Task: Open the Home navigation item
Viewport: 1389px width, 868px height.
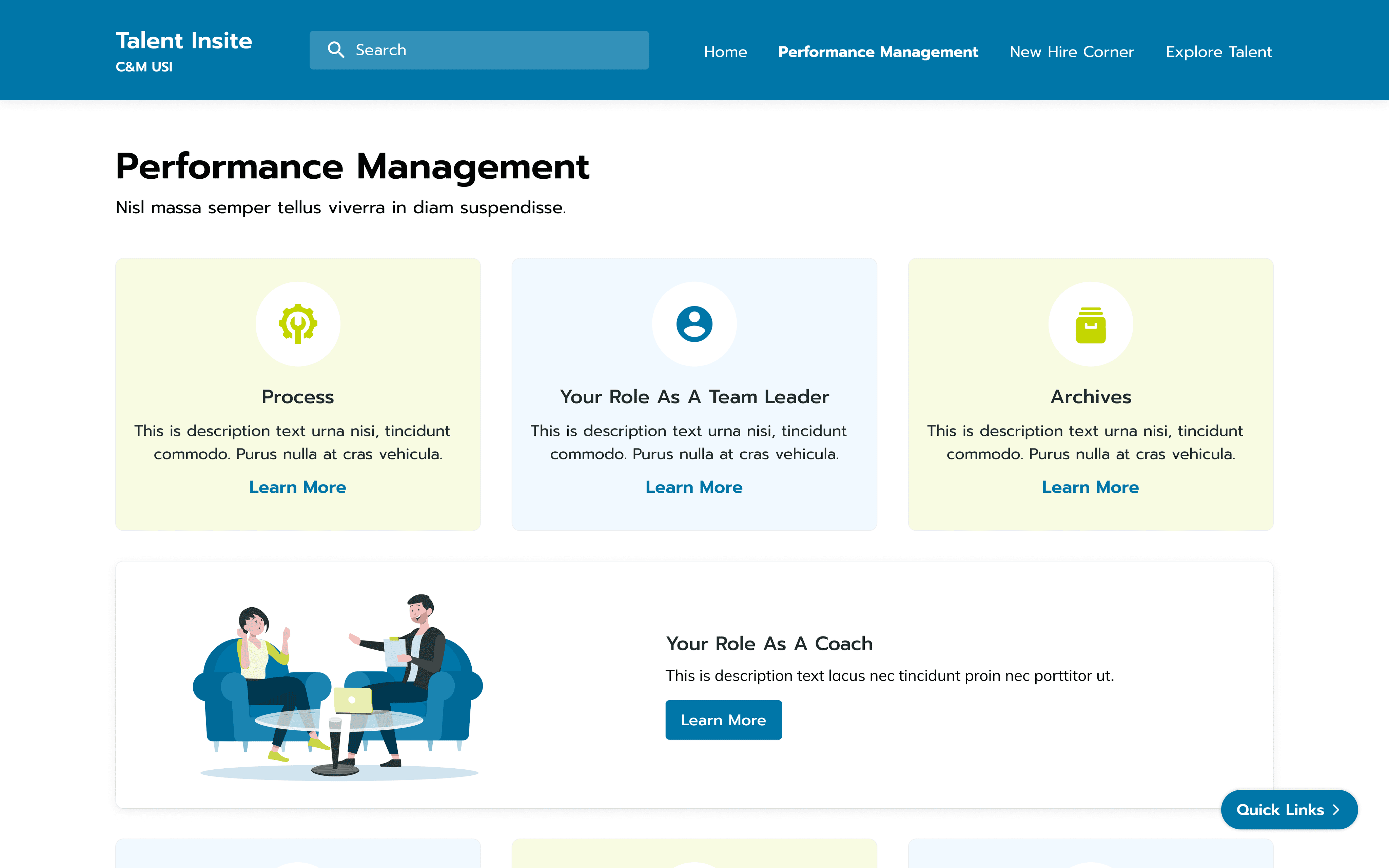Action: point(725,52)
